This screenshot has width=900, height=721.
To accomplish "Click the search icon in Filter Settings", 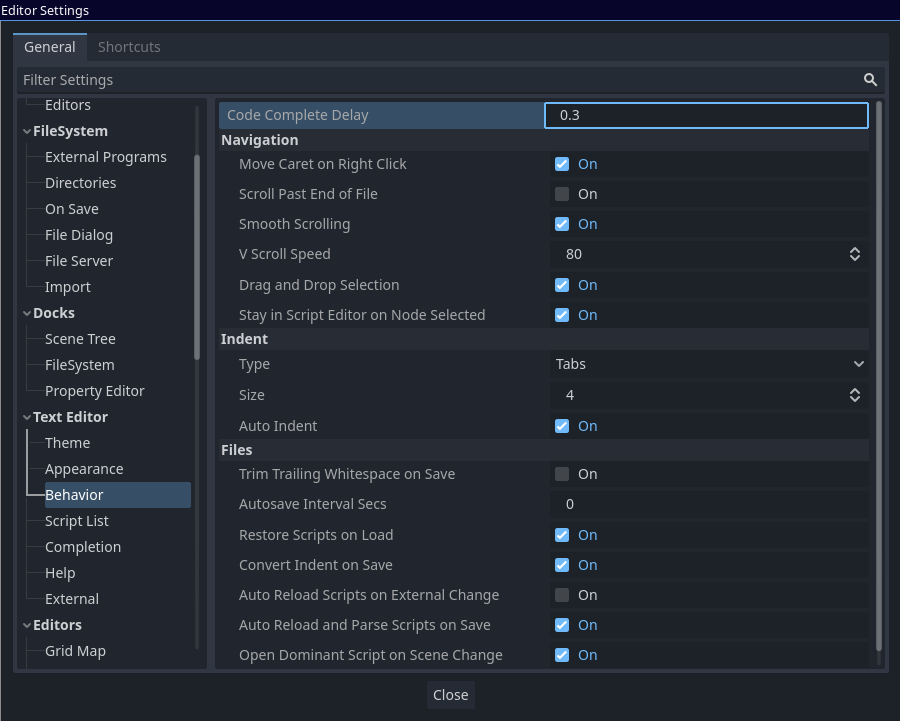I will pos(869,79).
